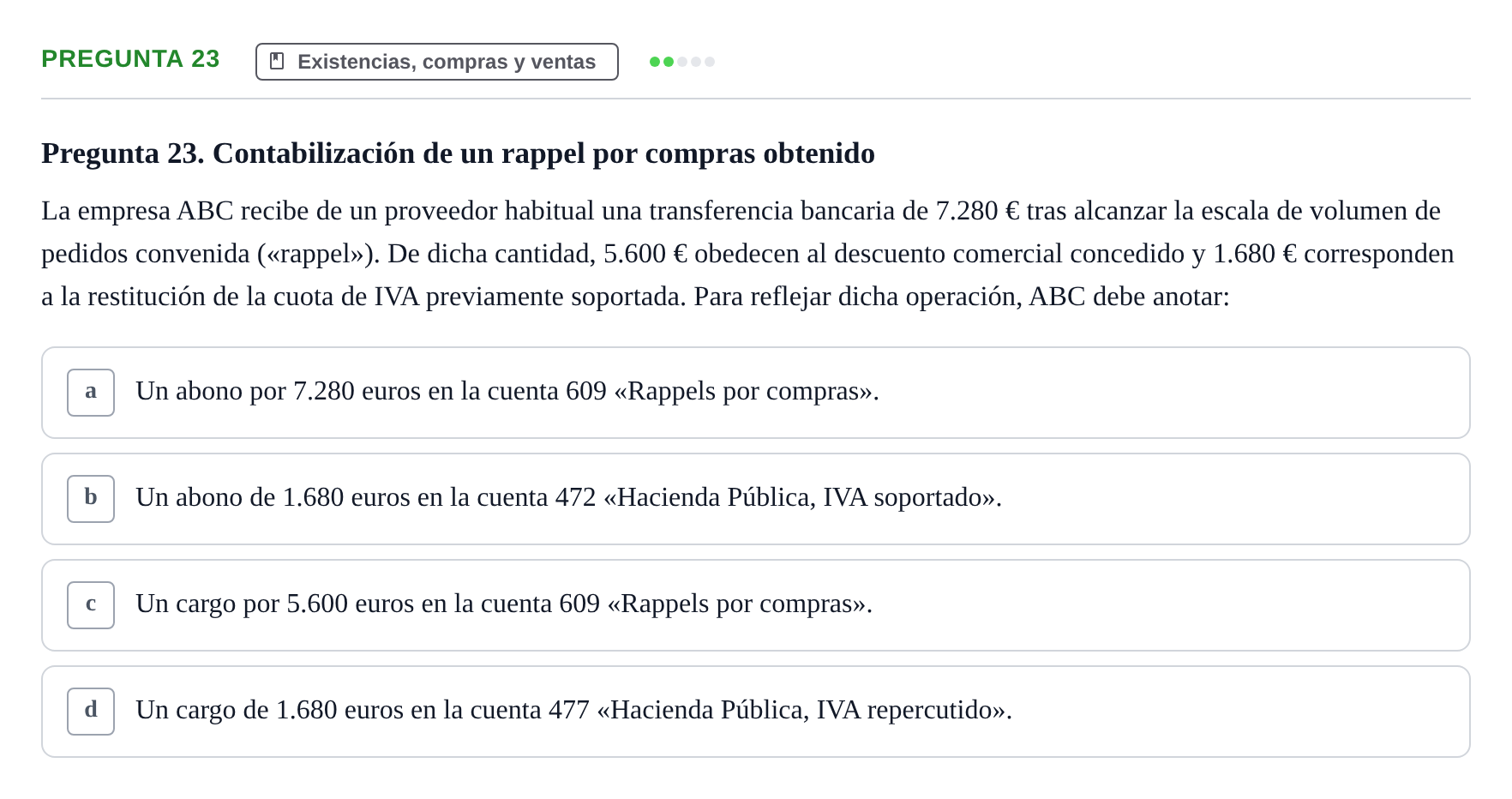Click the book icon in the topic tag
Screen dimensions: 1512x799
tap(277, 61)
